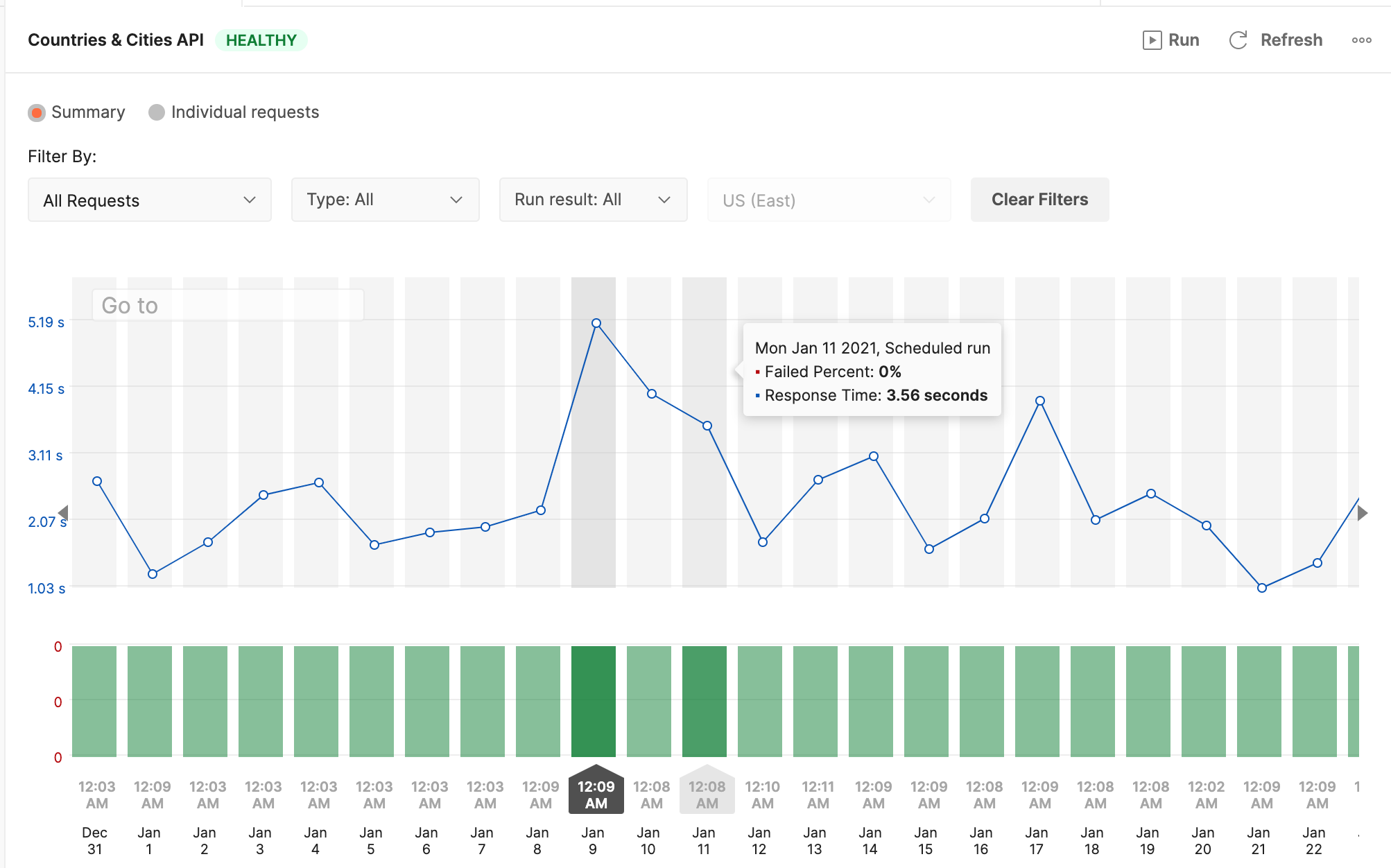Select the 12:09 AM Jan 9 time marker
The width and height of the screenshot is (1391, 868).
click(x=596, y=795)
